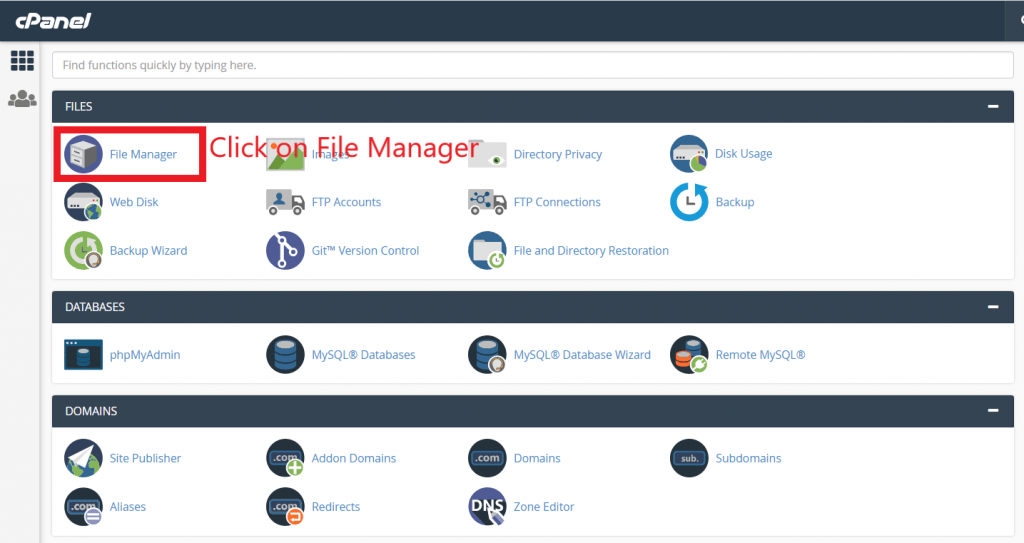This screenshot has height=543, width=1024.
Task: Open the FTP Connections link
Action: 557,202
